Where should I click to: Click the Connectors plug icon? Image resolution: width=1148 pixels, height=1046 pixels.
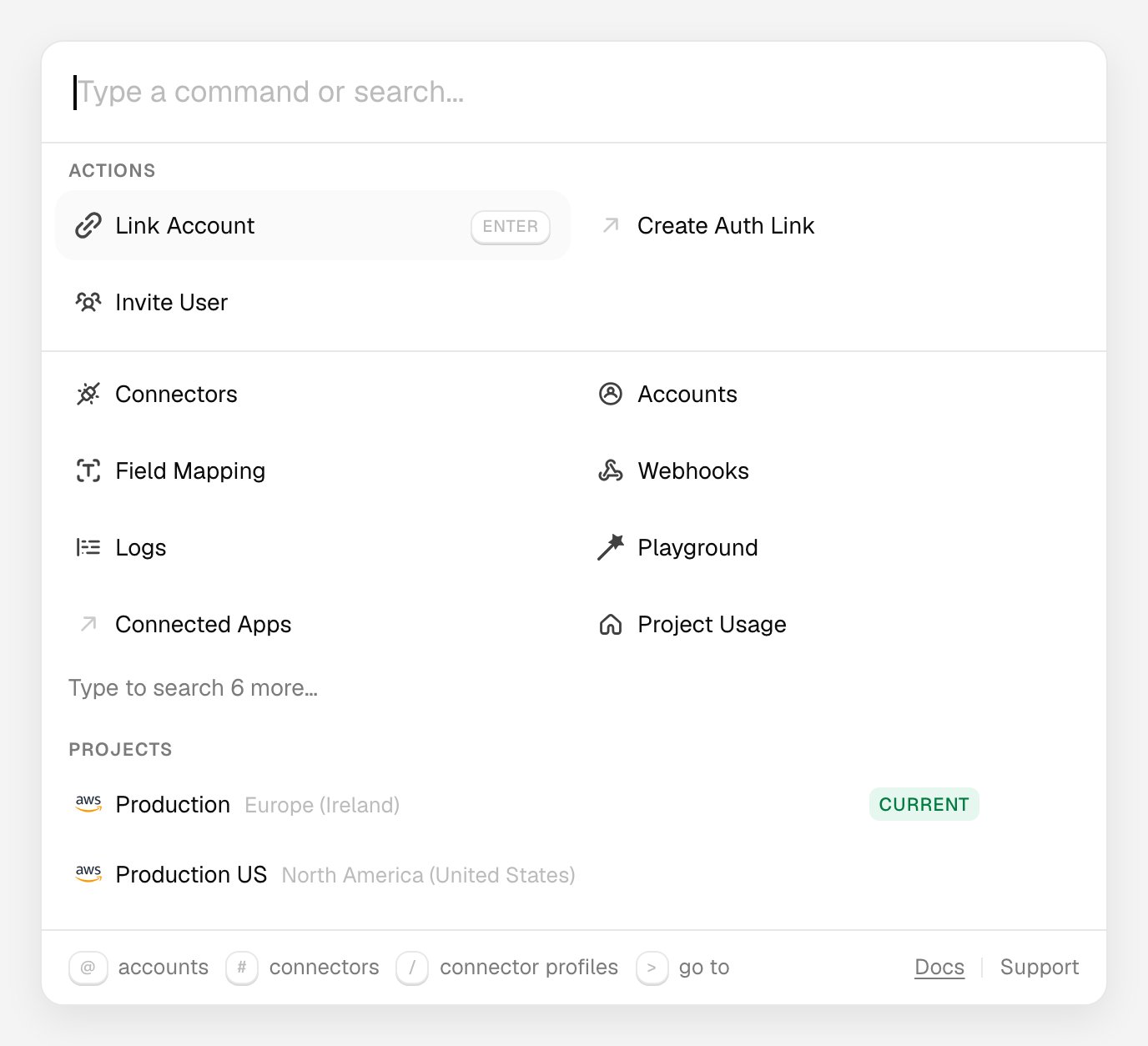(x=88, y=394)
